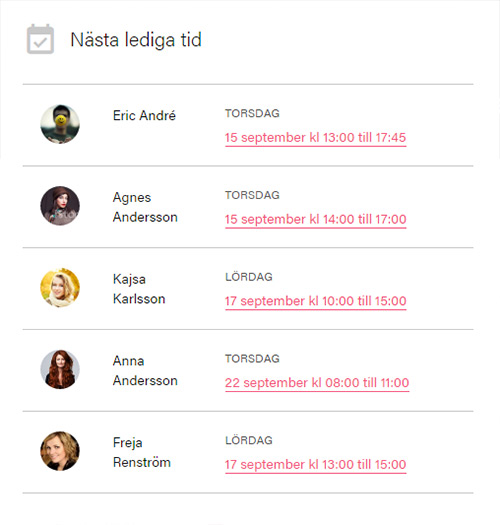Book 17 september kl 13:00 till 15:00
Screen dimensions: 500x525
click(x=315, y=464)
